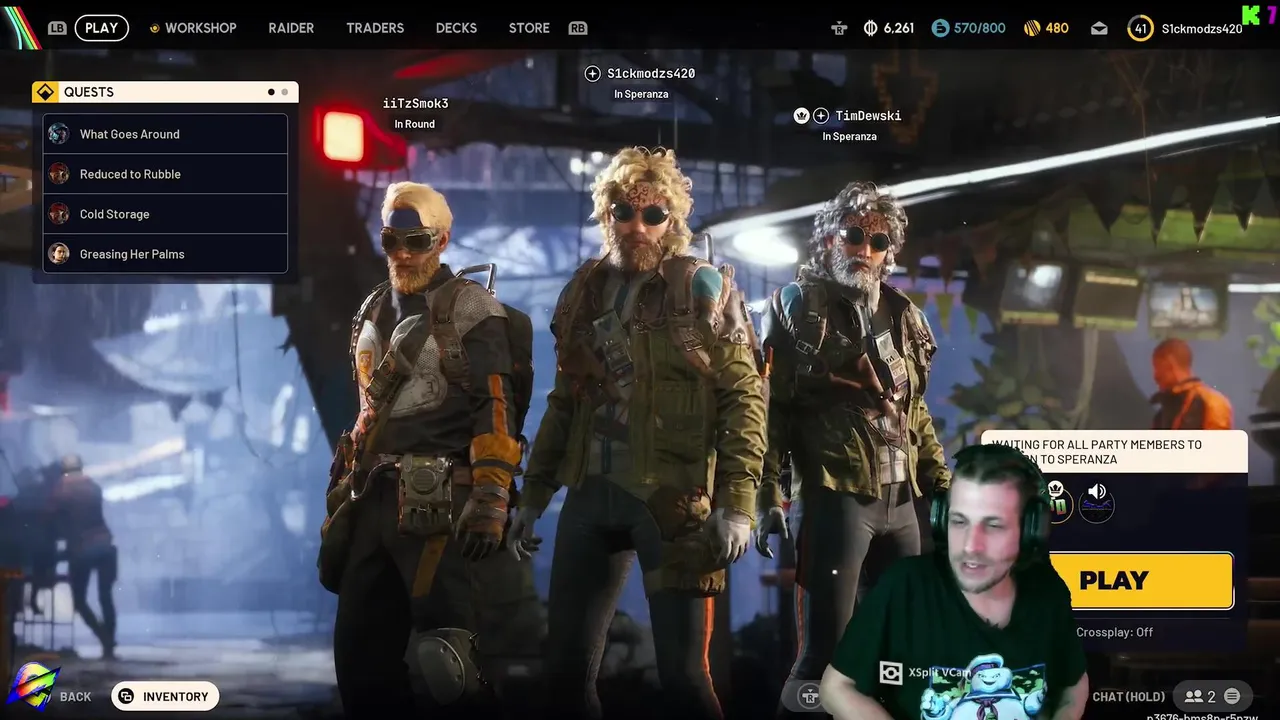Viewport: 1280px width, 720px height.
Task: Open the STORE tab
Action: pyautogui.click(x=529, y=28)
